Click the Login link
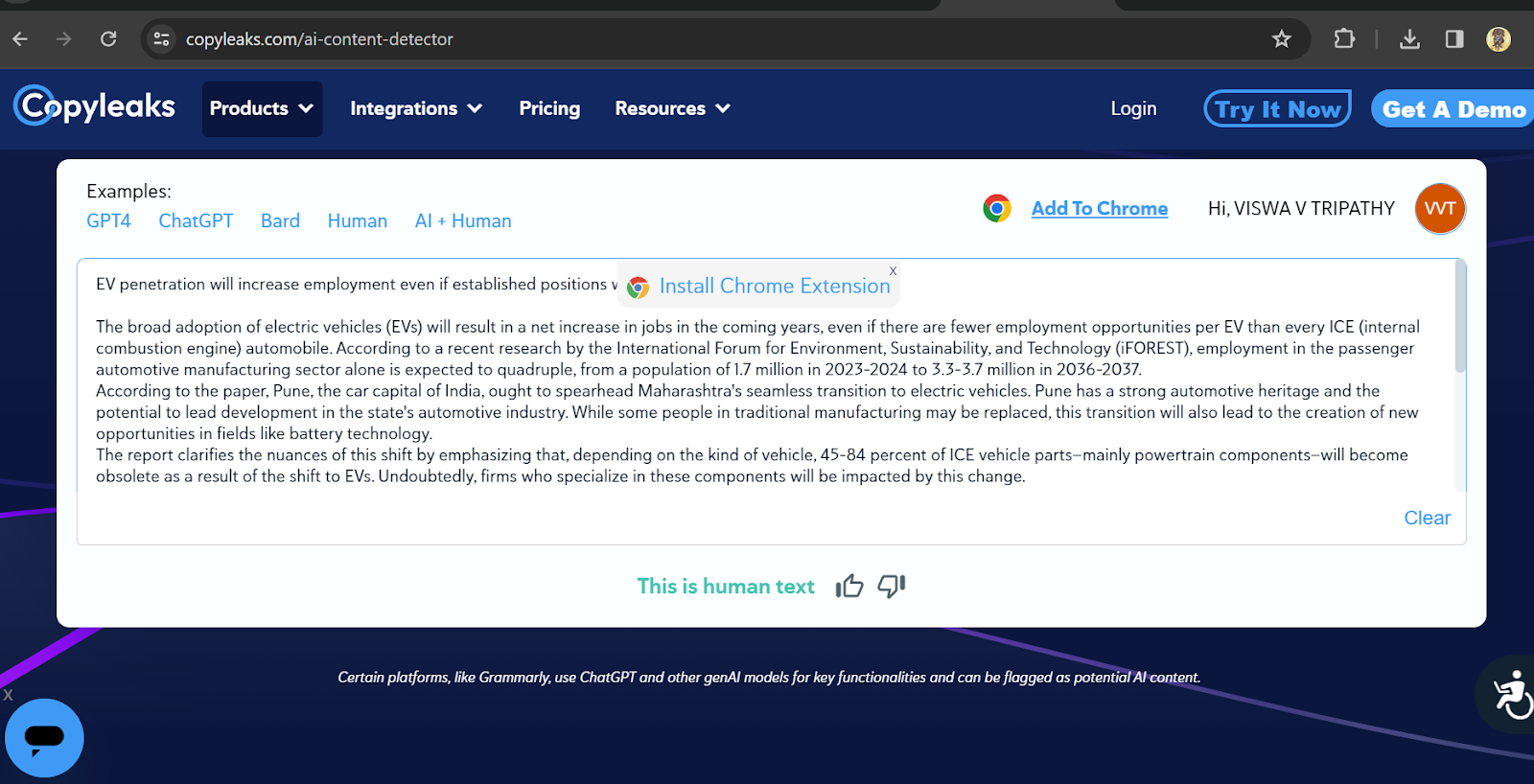This screenshot has height=784, width=1534. tap(1133, 108)
